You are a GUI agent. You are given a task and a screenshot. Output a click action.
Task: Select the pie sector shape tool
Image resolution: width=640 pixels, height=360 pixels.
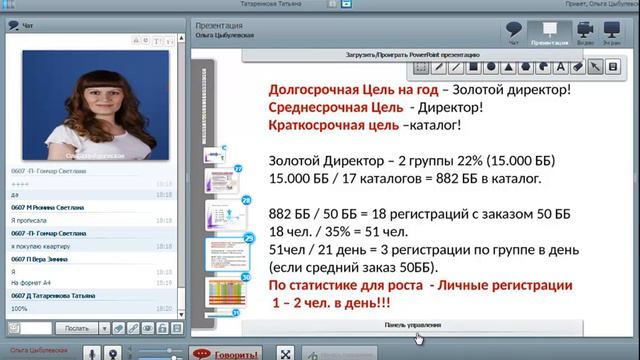[543, 67]
